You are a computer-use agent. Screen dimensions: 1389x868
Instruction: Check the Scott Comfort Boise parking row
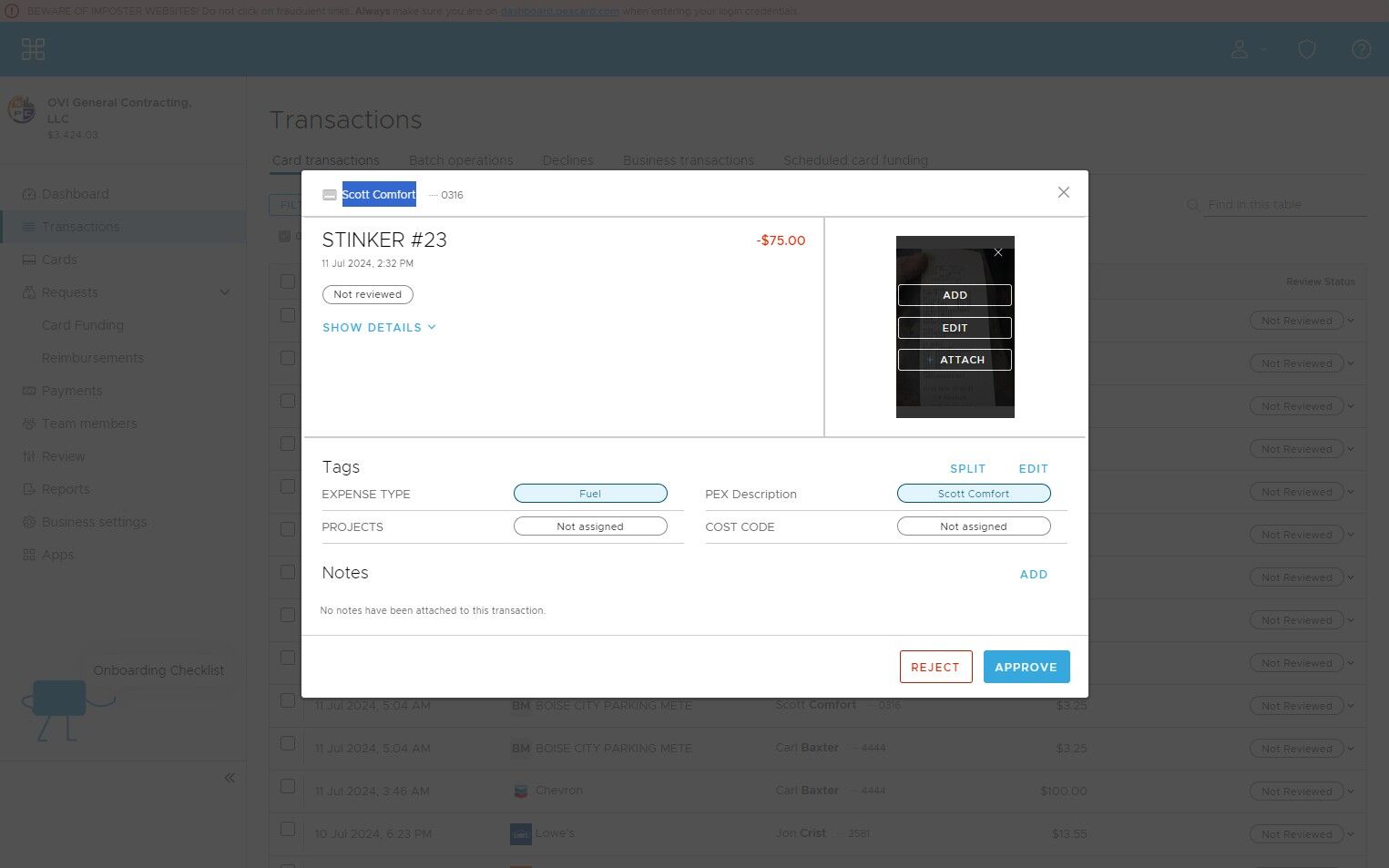click(x=288, y=700)
